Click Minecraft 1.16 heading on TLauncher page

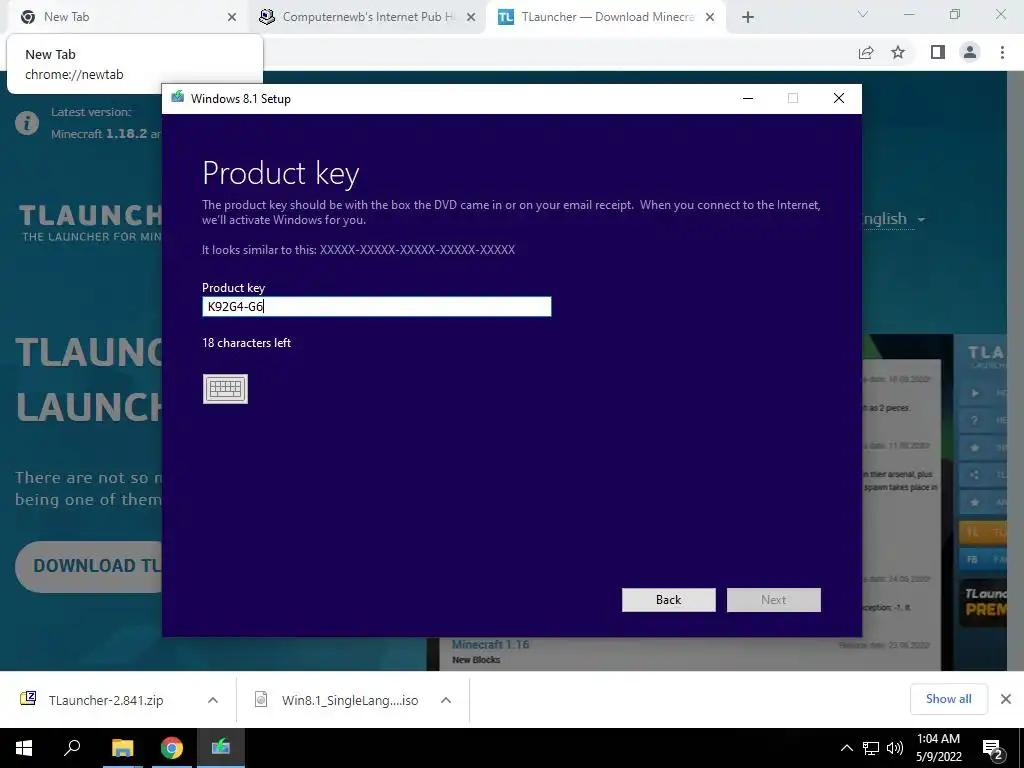pos(490,645)
